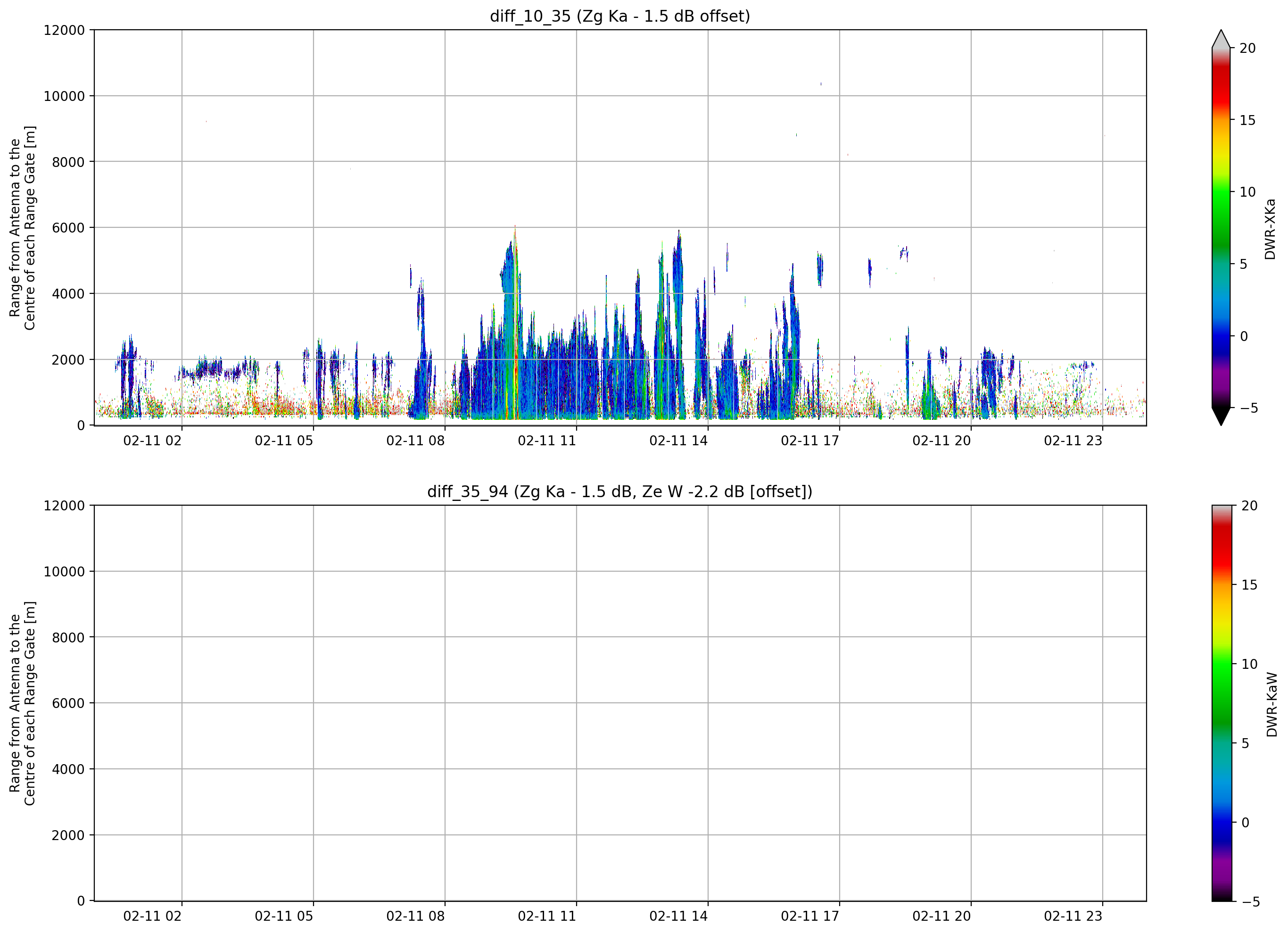Click the DWR-XKa colorbar label

(x=1270, y=229)
